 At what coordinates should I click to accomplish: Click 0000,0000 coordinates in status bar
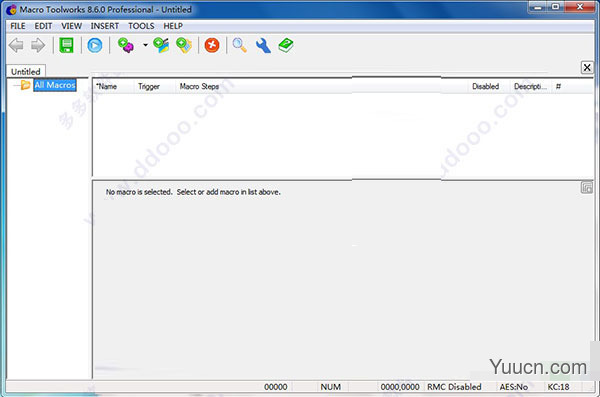pos(400,387)
